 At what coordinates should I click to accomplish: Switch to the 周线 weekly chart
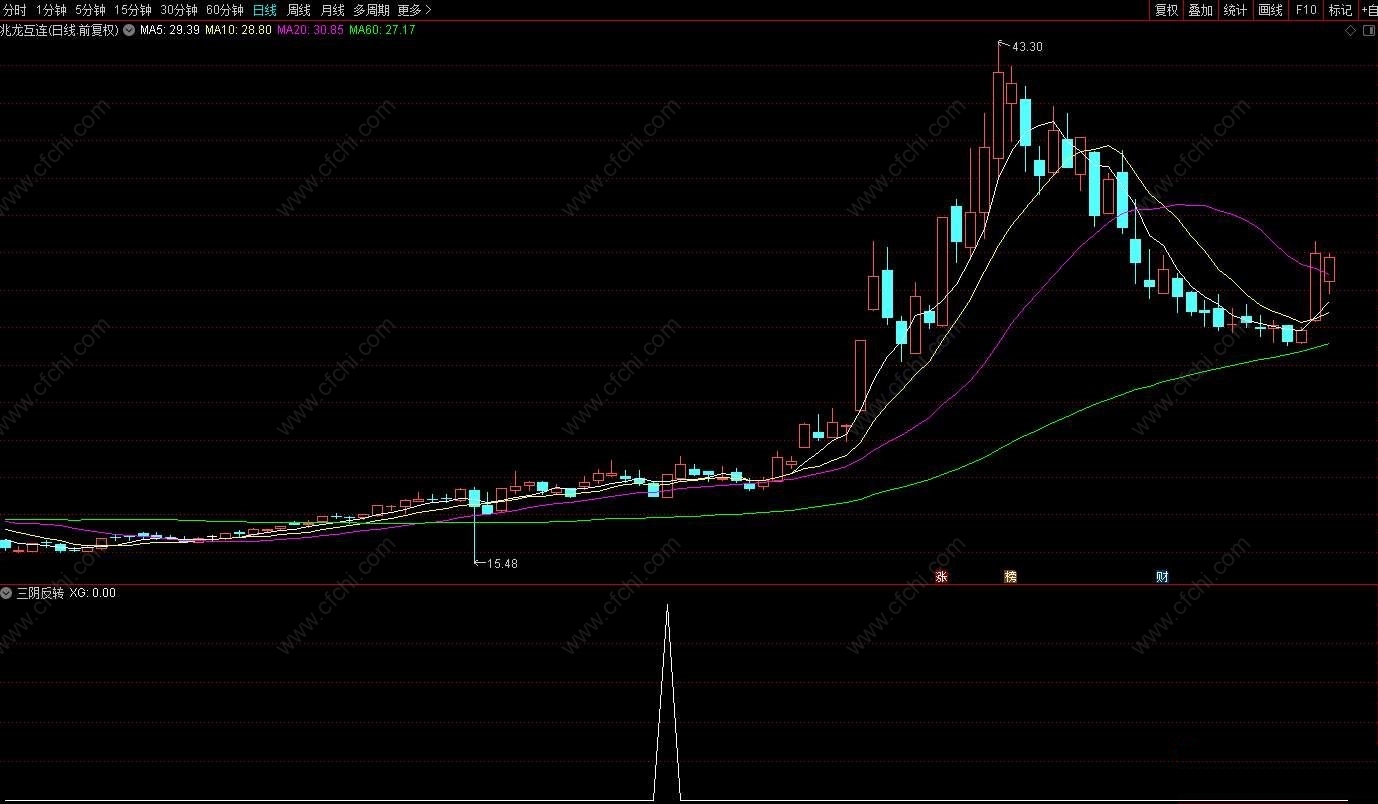299,10
